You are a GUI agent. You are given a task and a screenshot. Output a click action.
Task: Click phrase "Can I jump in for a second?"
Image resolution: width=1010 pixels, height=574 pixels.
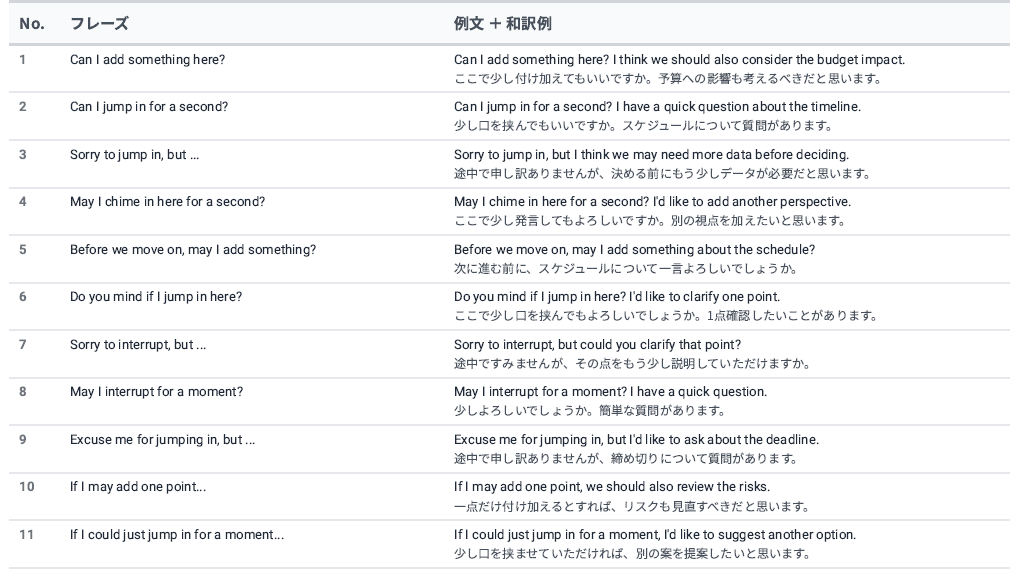(x=149, y=107)
